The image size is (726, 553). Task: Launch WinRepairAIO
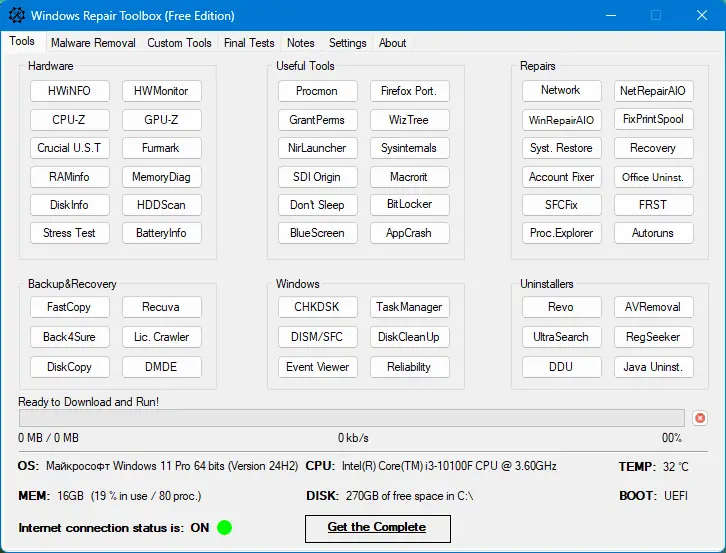(562, 119)
